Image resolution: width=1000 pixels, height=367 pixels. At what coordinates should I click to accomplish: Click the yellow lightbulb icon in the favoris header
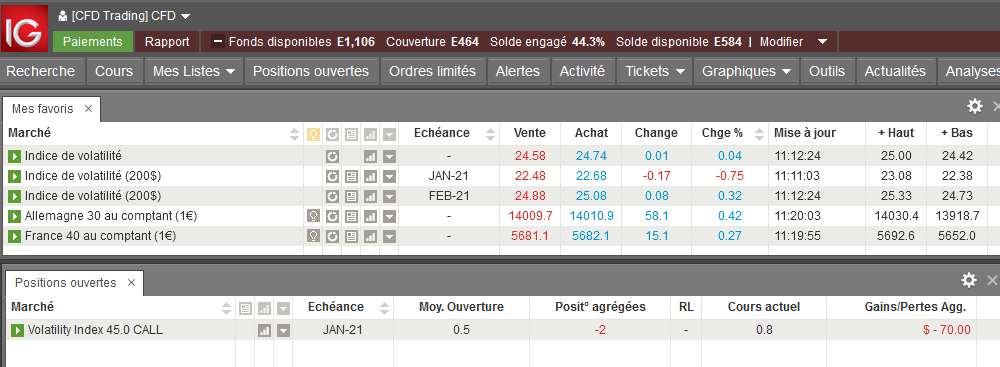point(312,134)
